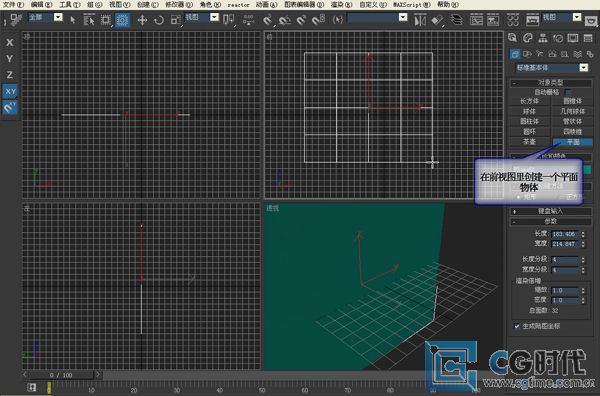
Task: Select the Move tool in toolbar
Action: click(x=142, y=20)
